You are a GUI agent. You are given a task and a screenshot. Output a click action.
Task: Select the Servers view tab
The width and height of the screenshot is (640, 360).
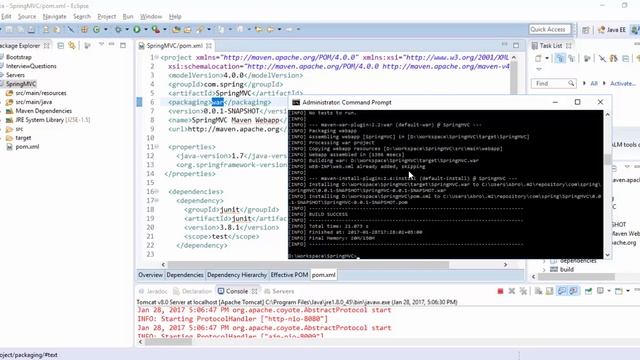coord(279,291)
